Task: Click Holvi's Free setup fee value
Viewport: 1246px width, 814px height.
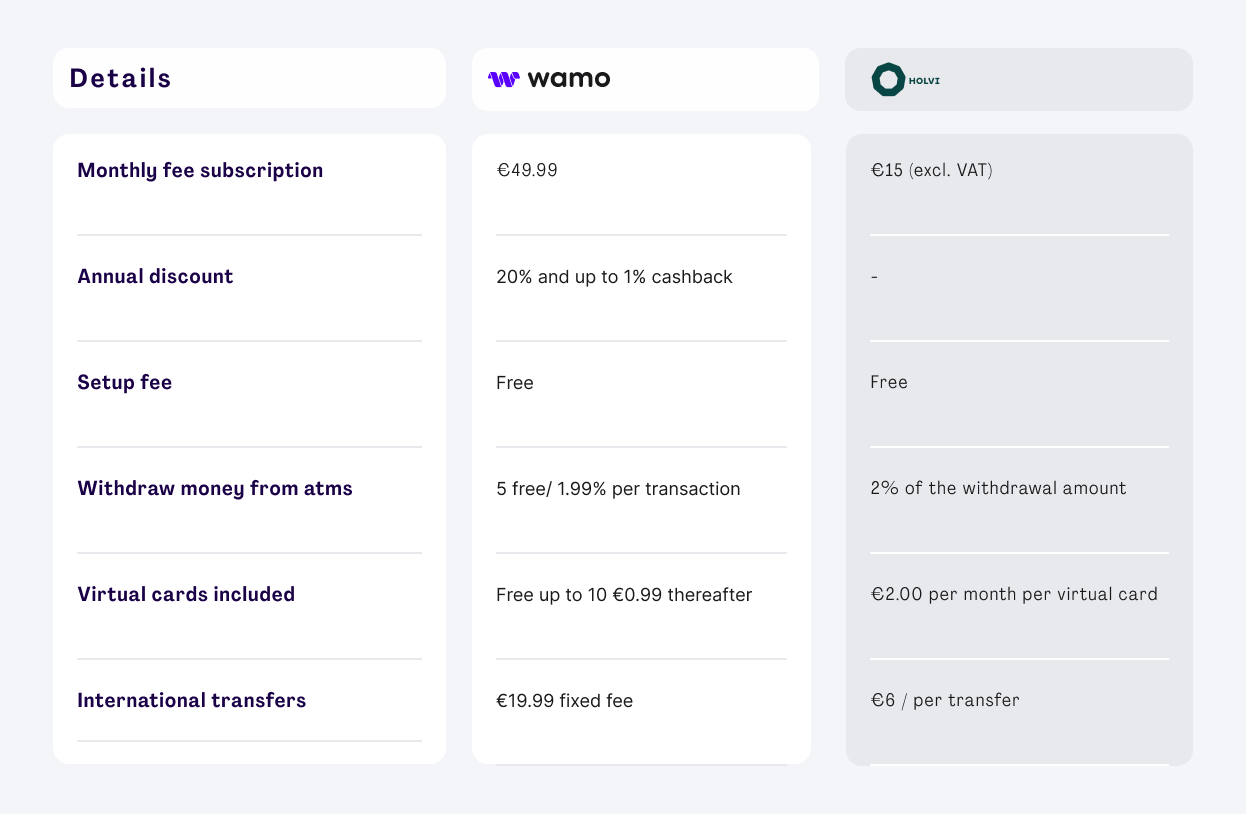Action: coord(889,382)
